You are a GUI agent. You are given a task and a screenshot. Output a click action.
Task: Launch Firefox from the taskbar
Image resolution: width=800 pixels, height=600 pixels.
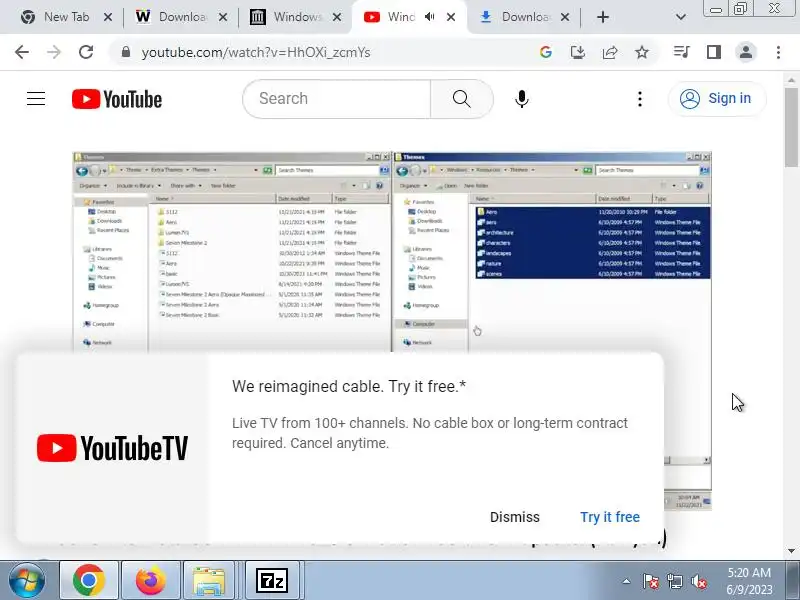(151, 581)
